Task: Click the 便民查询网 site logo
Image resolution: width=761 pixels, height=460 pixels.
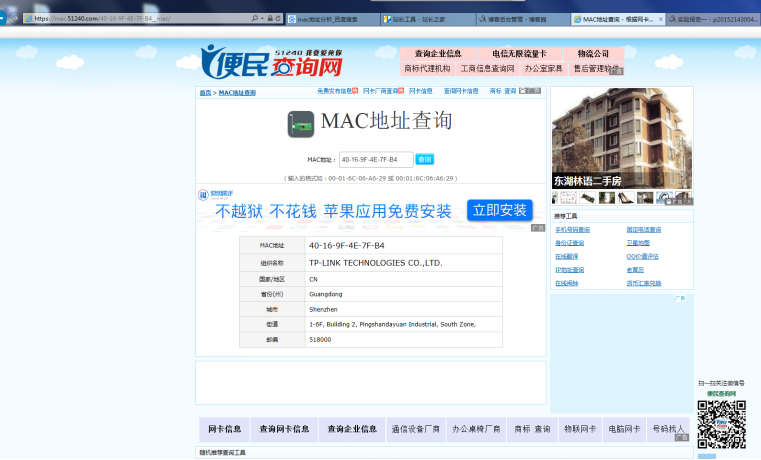Action: (x=272, y=62)
